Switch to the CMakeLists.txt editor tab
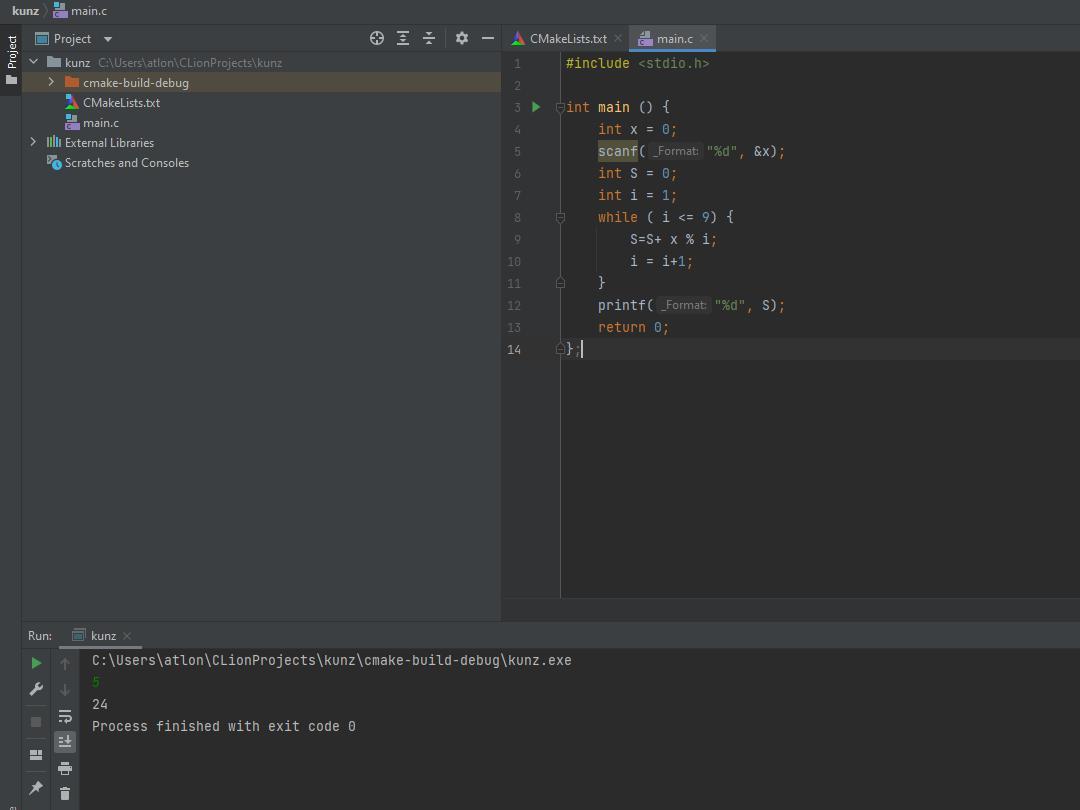The height and width of the screenshot is (810, 1080). pos(567,38)
